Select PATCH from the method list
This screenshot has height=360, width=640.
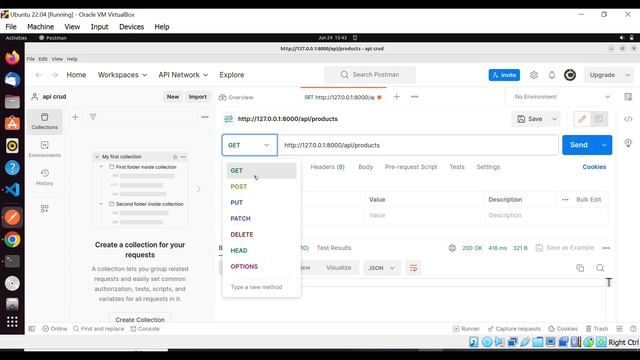[x=261, y=218]
